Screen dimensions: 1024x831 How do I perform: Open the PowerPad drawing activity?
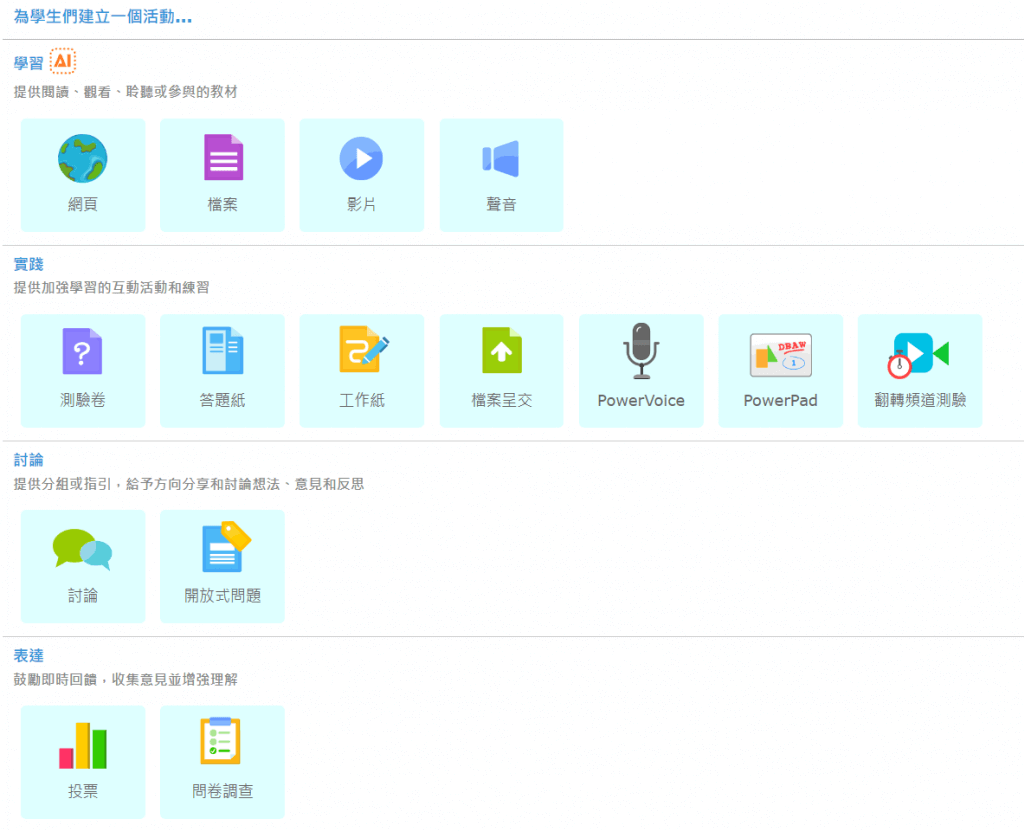[x=780, y=370]
